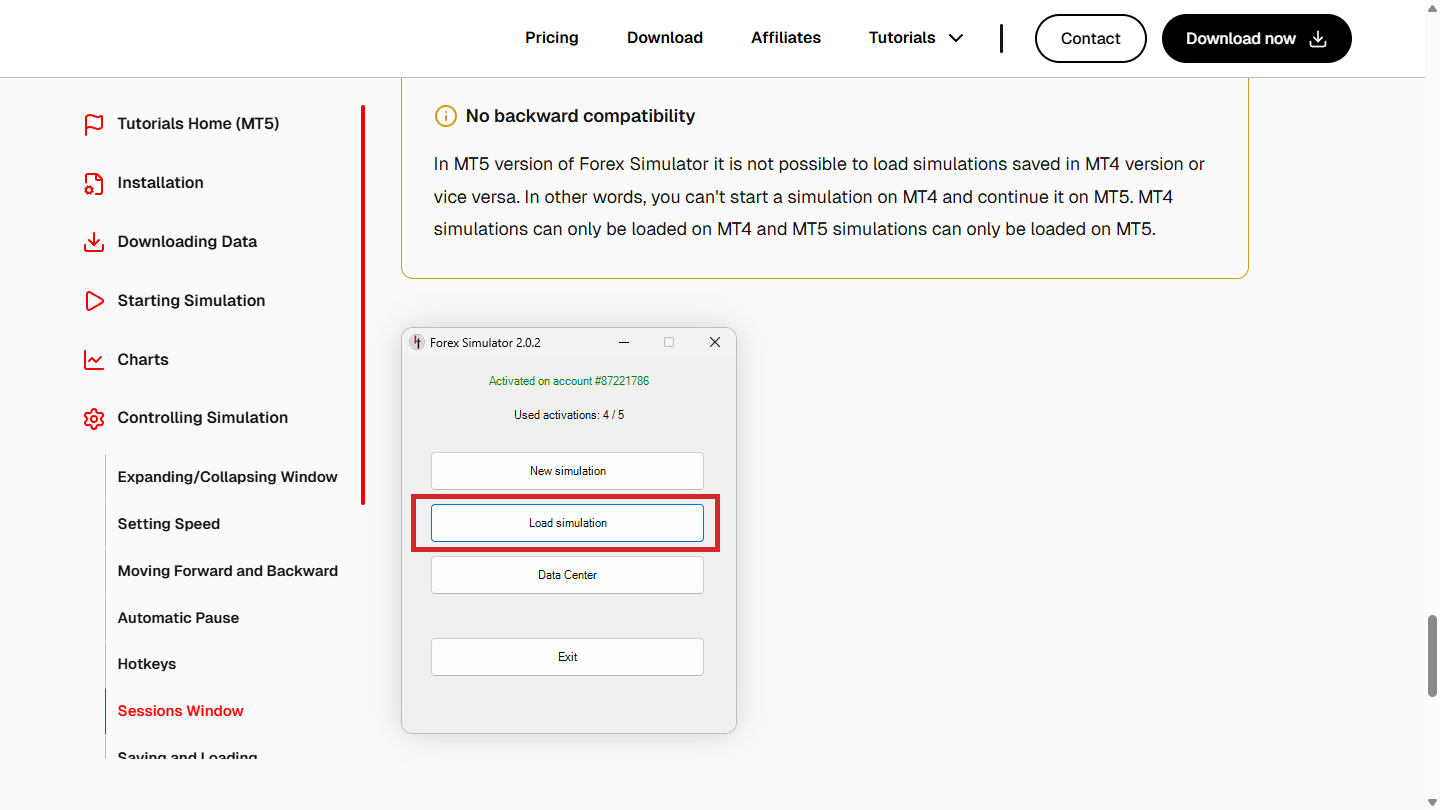Open the Hotkeys tutorial link
1440x810 pixels.
tap(147, 664)
